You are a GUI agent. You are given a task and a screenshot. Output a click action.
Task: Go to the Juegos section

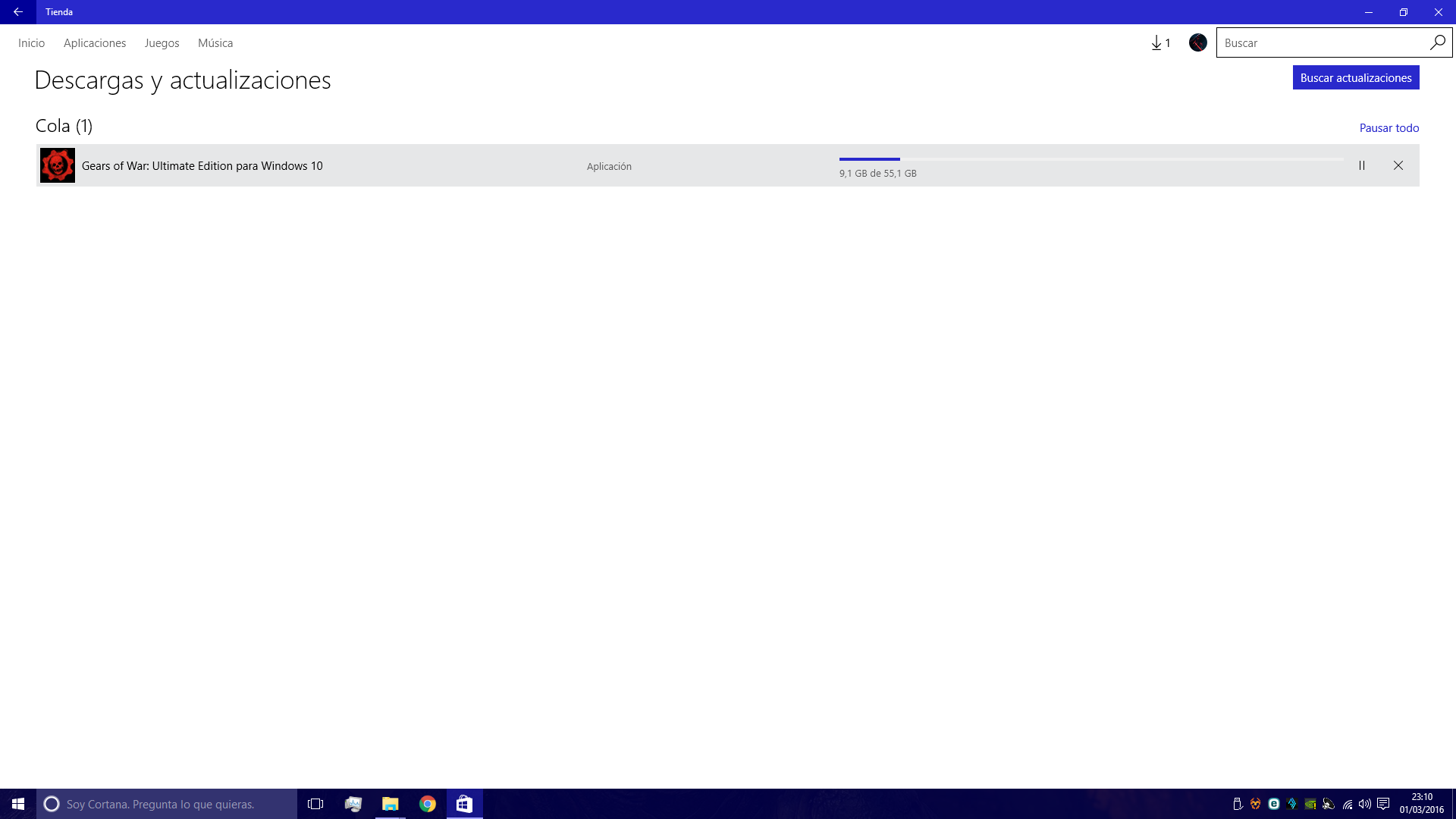click(x=162, y=43)
